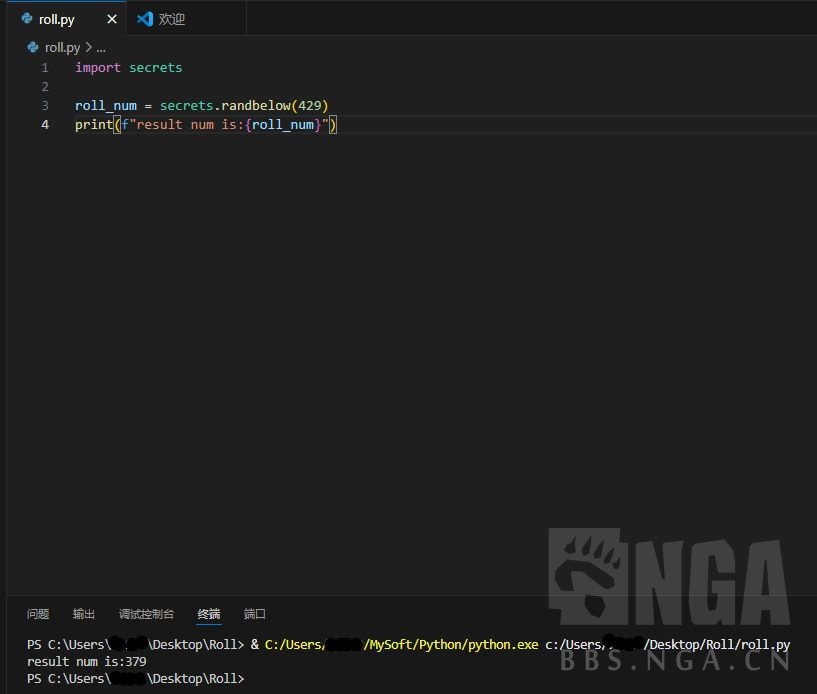Click the Python icon in the breadcrumb
Screen dimensions: 817x694
[33, 47]
